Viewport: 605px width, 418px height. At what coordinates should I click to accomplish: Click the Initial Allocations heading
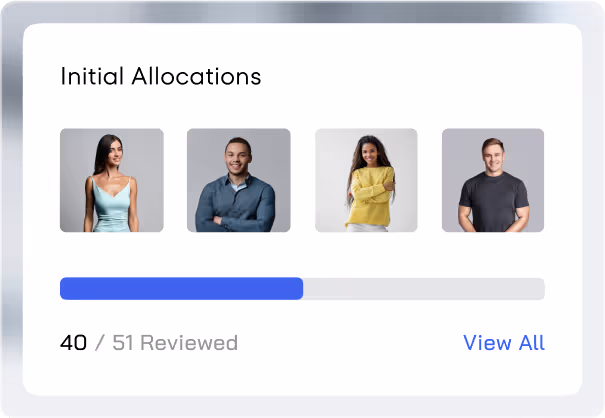point(161,76)
